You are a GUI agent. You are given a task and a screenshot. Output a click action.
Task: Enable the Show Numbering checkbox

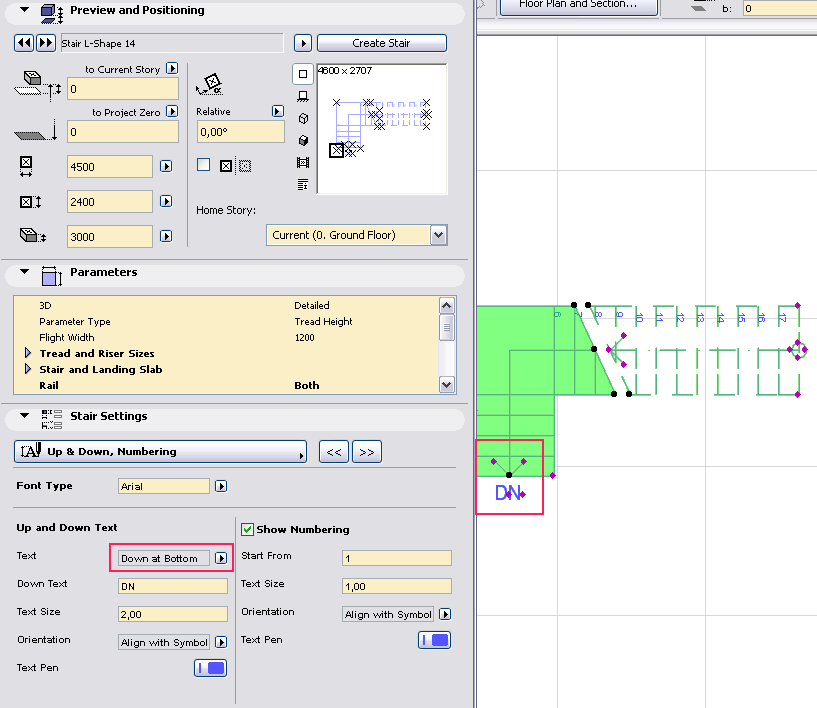(246, 529)
